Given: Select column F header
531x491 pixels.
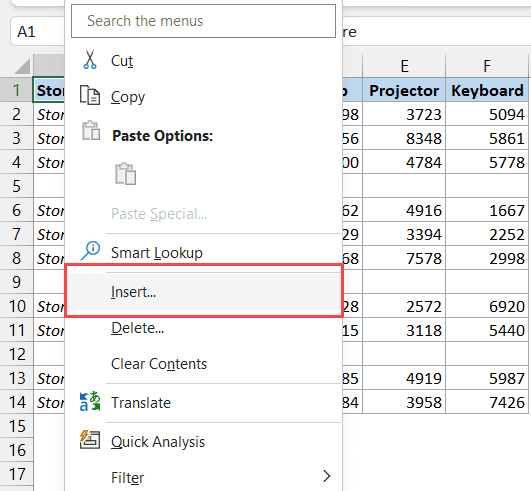Looking at the screenshot, I should 487,66.
